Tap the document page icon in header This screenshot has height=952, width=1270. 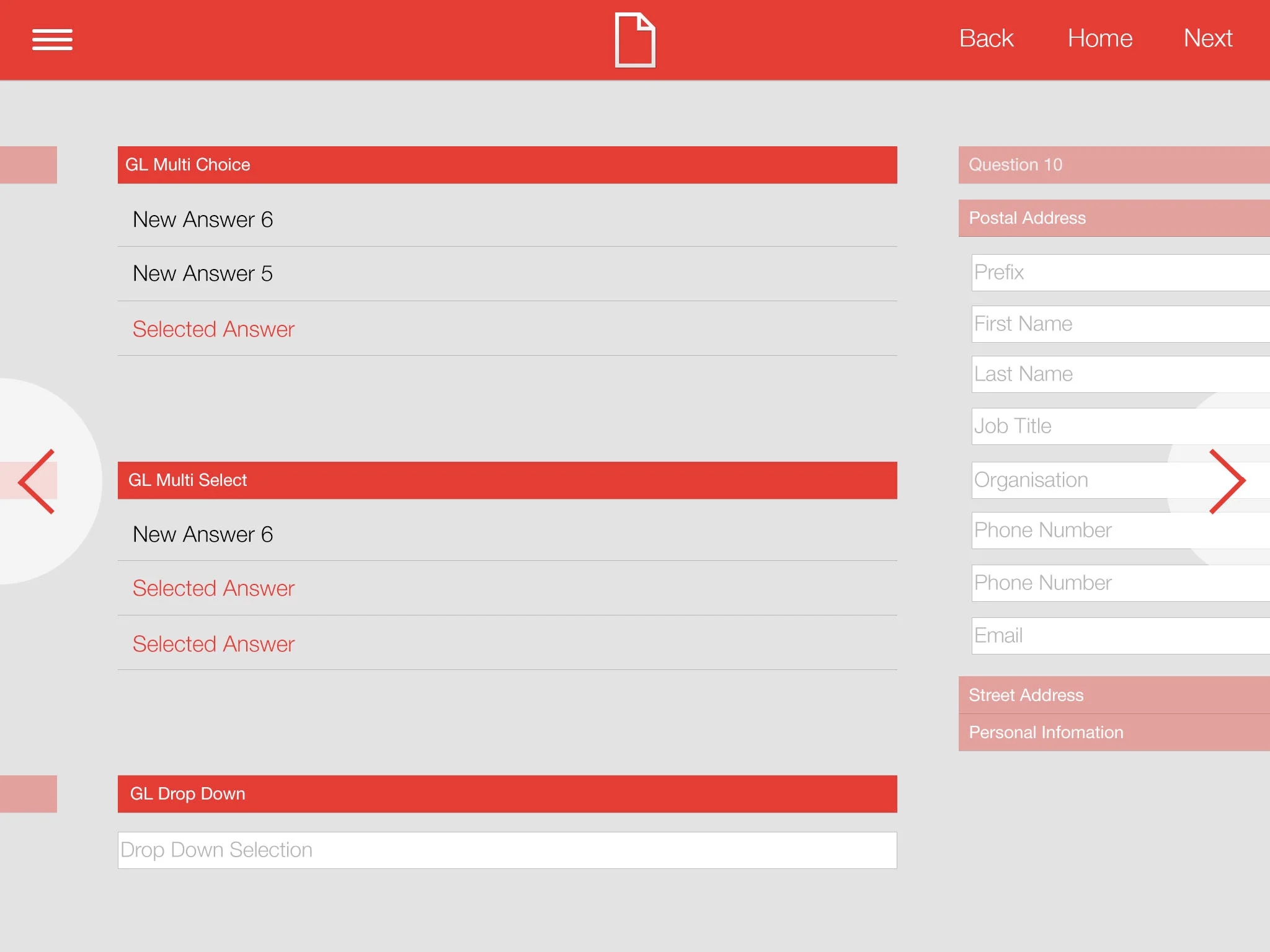(635, 40)
